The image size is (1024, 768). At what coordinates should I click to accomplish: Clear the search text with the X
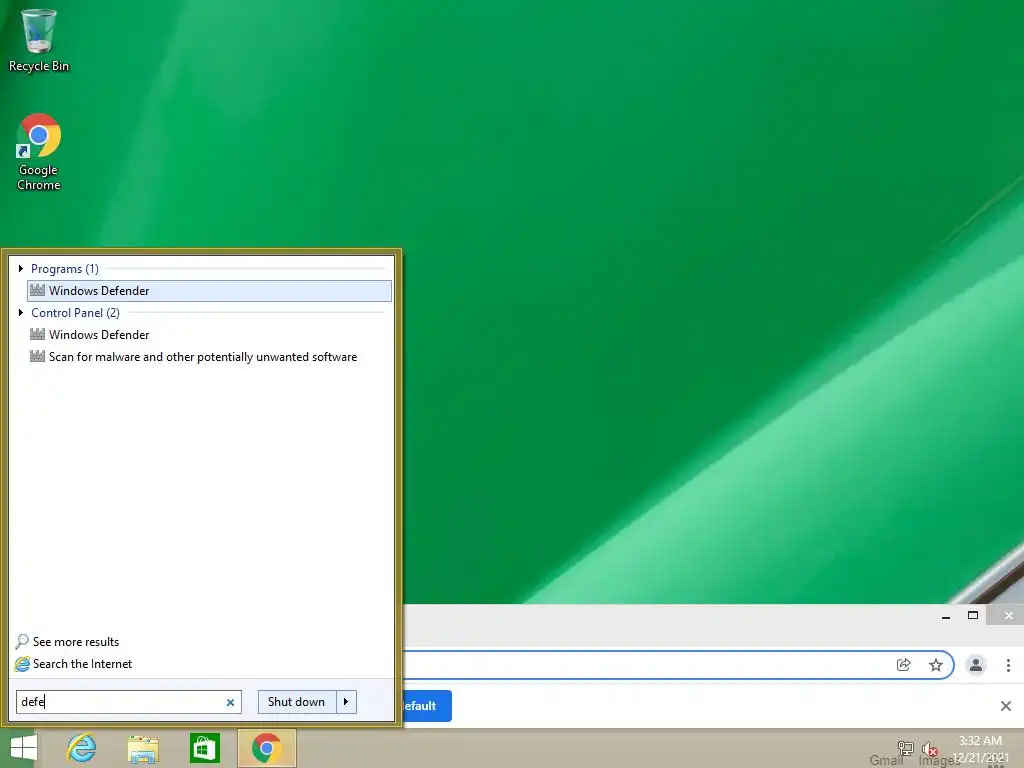click(x=231, y=703)
